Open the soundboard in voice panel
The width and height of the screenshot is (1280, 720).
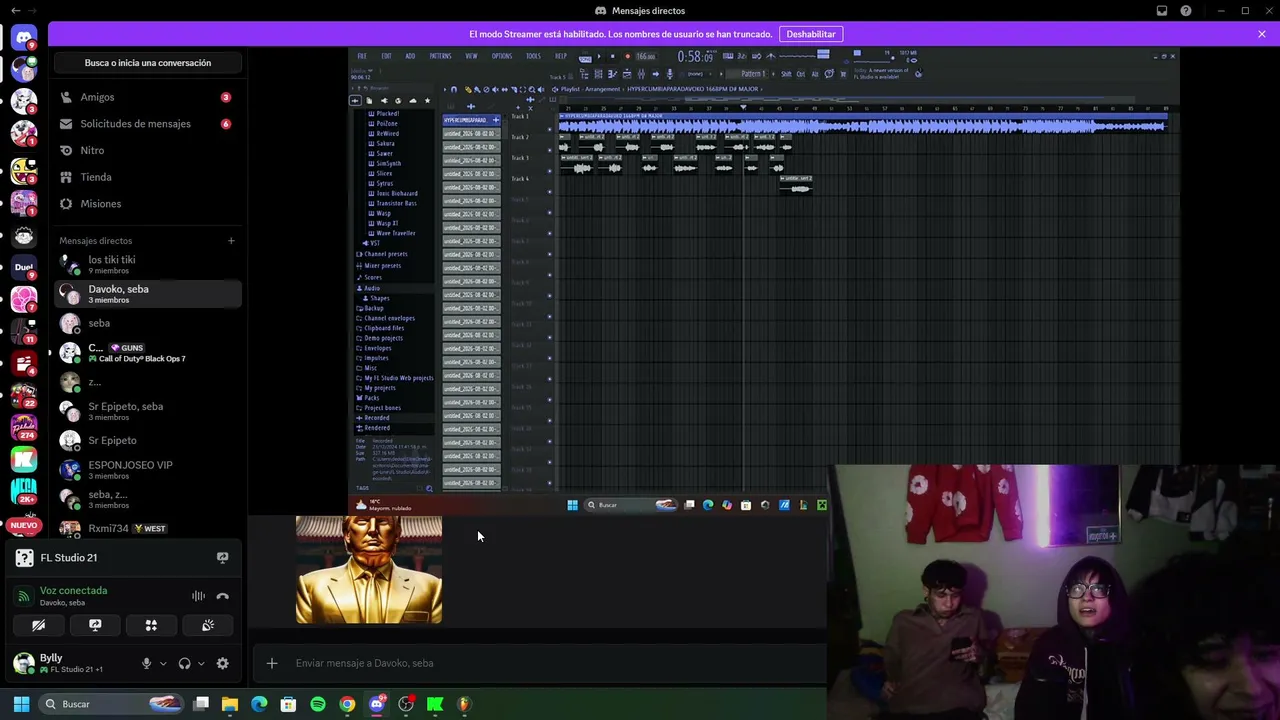click(x=208, y=625)
